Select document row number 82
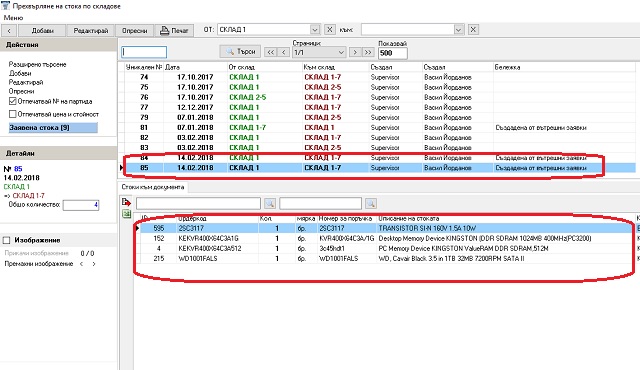The width and height of the screenshot is (640, 370). pos(380,137)
